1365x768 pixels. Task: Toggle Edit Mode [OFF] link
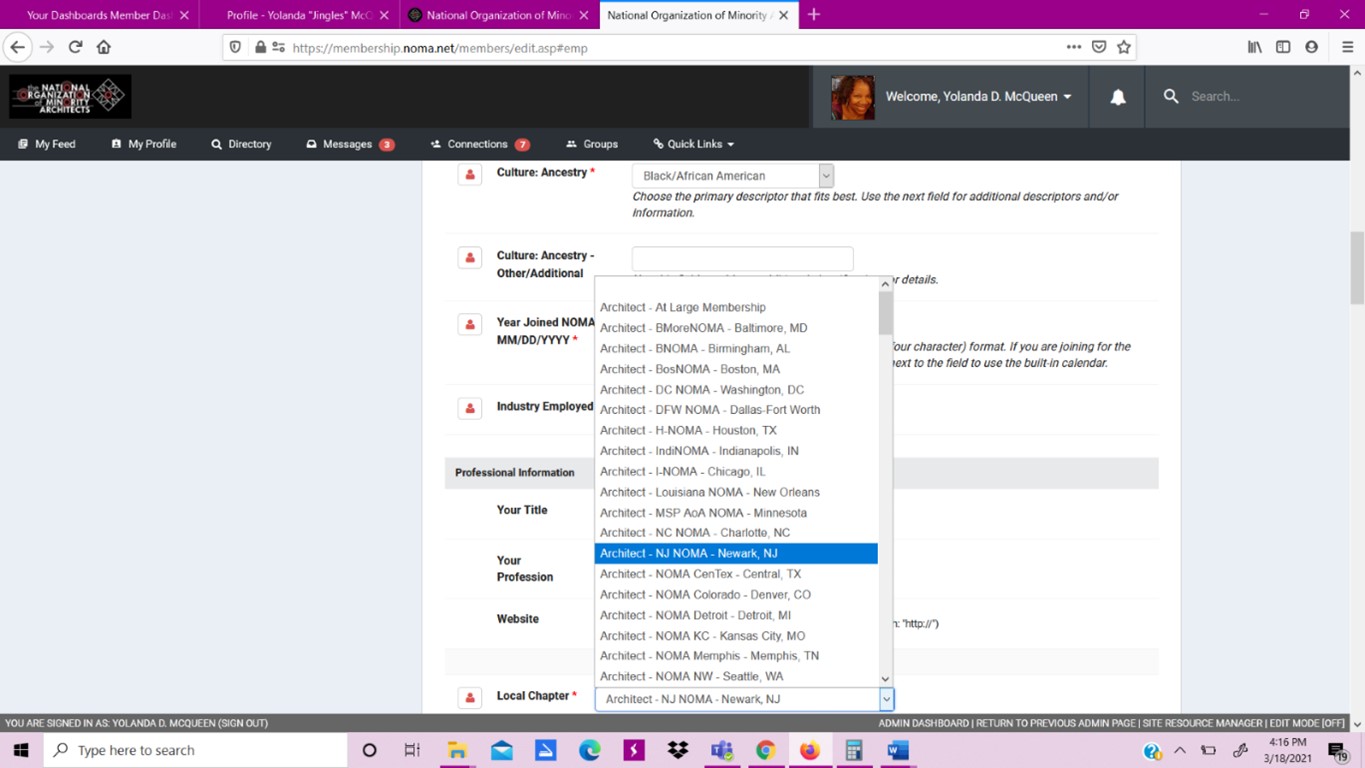pyautogui.click(x=1308, y=723)
